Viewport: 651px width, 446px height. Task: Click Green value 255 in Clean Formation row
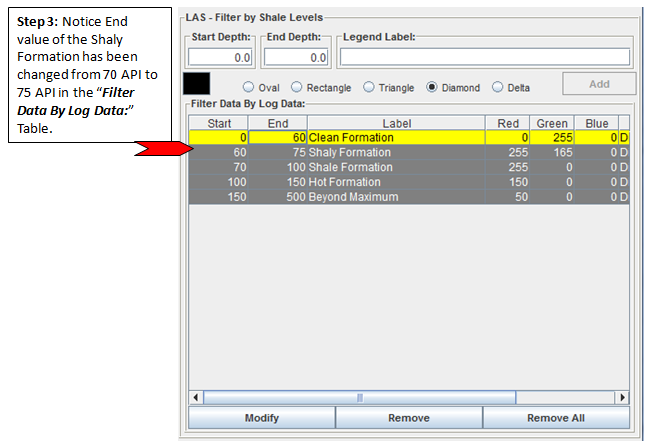(552, 137)
